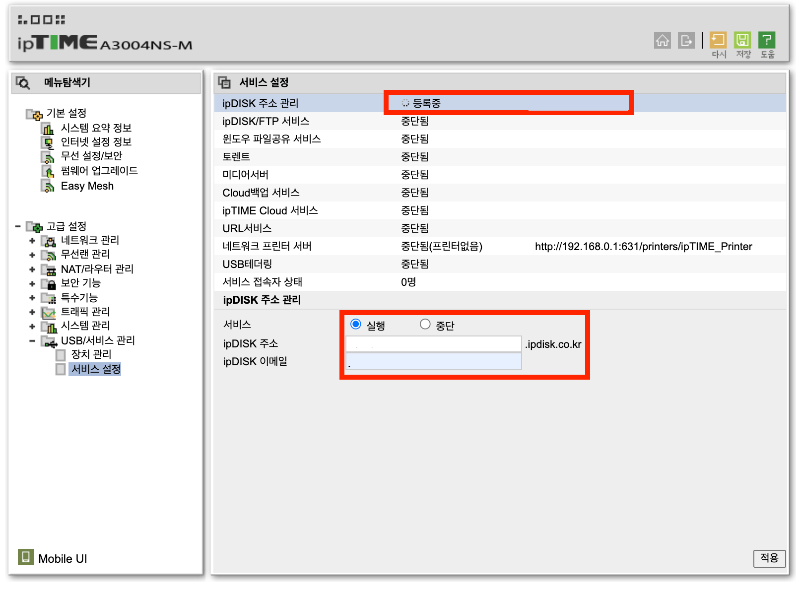Click the ipDISK 이메일 input field
Viewport: 800px width, 590px height.
433,361
